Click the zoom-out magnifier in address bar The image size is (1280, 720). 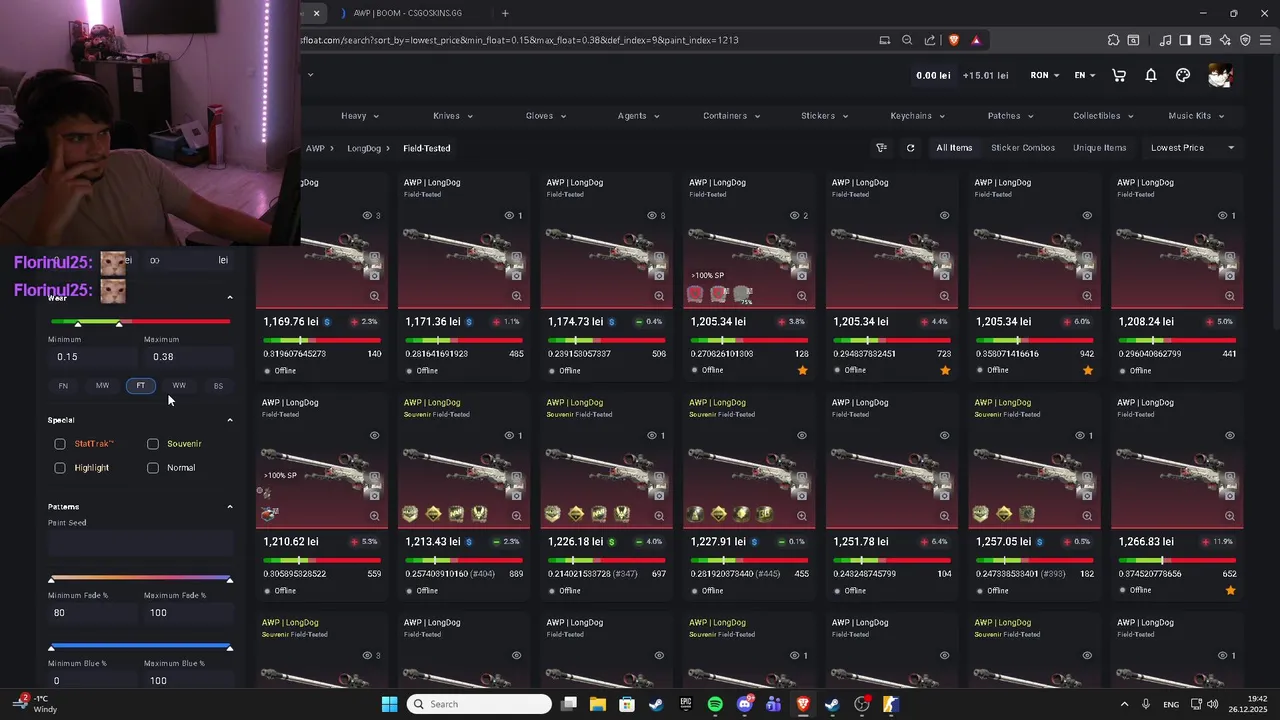[907, 40]
